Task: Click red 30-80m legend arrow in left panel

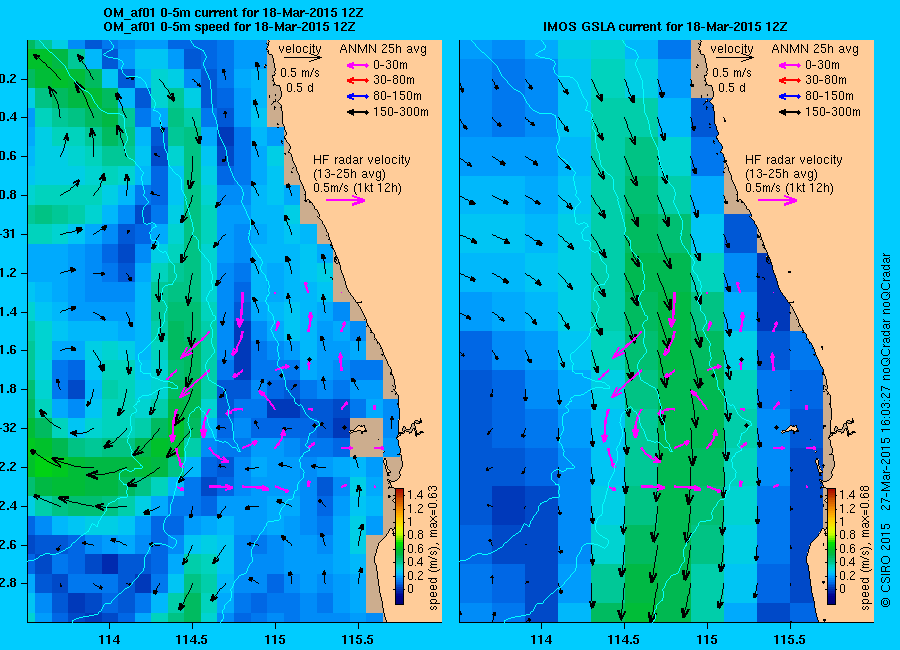Action: tap(358, 80)
